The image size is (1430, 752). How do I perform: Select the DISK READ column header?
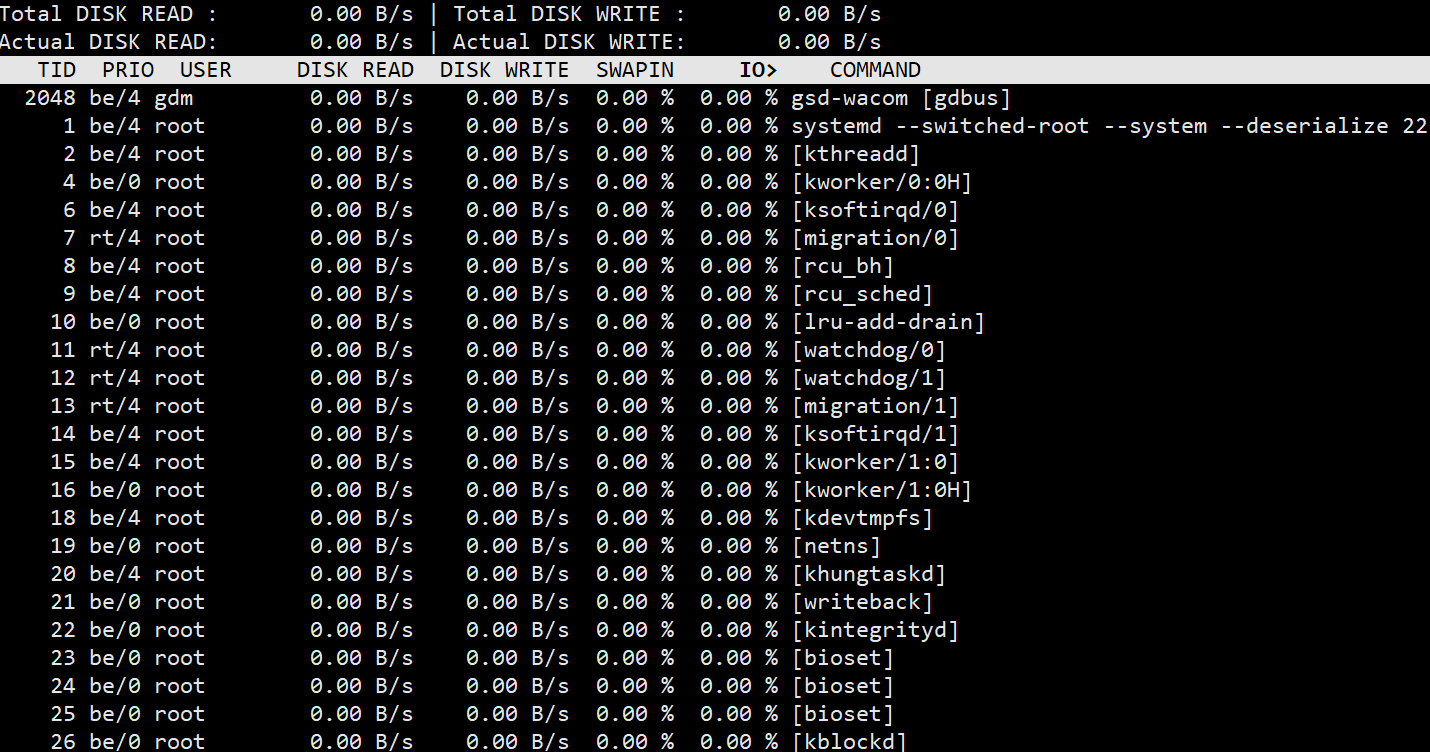(x=355, y=70)
